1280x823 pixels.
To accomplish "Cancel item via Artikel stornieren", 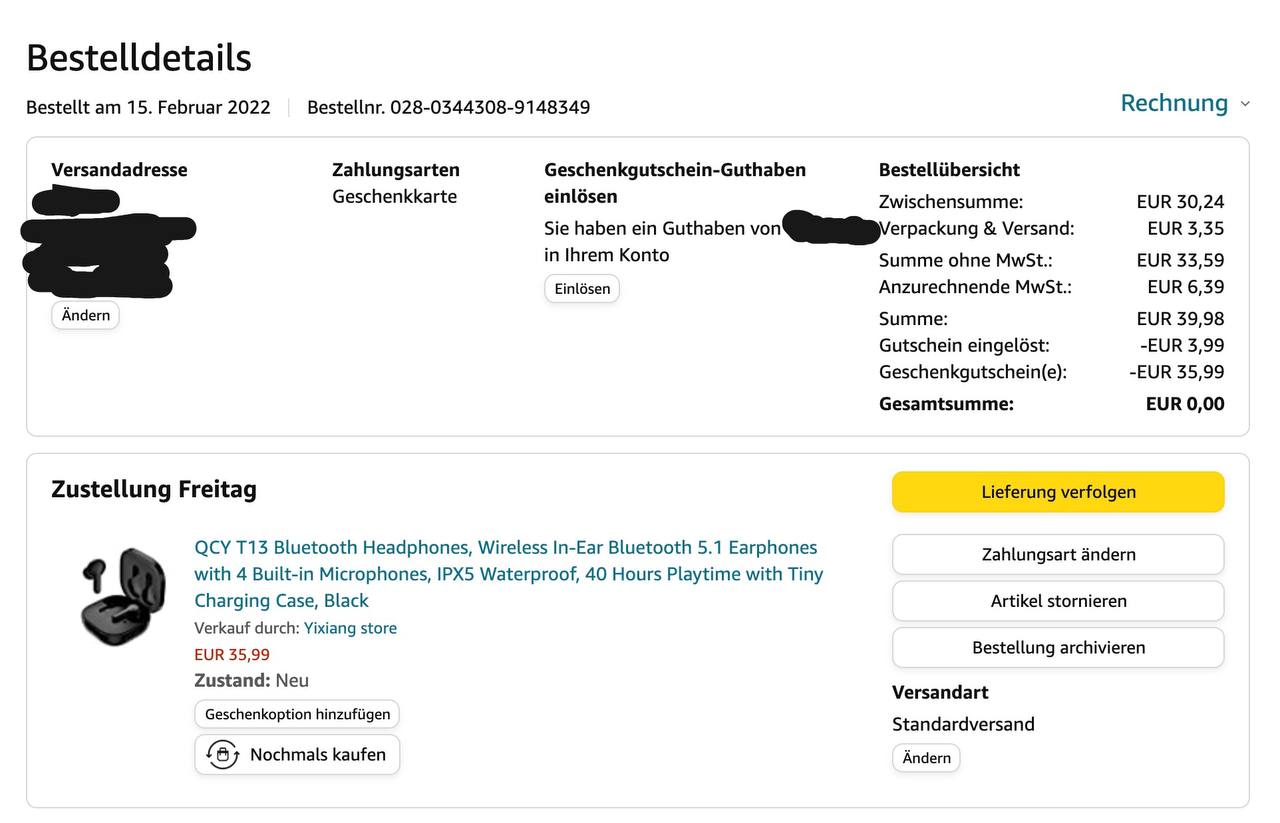I will coord(1058,601).
